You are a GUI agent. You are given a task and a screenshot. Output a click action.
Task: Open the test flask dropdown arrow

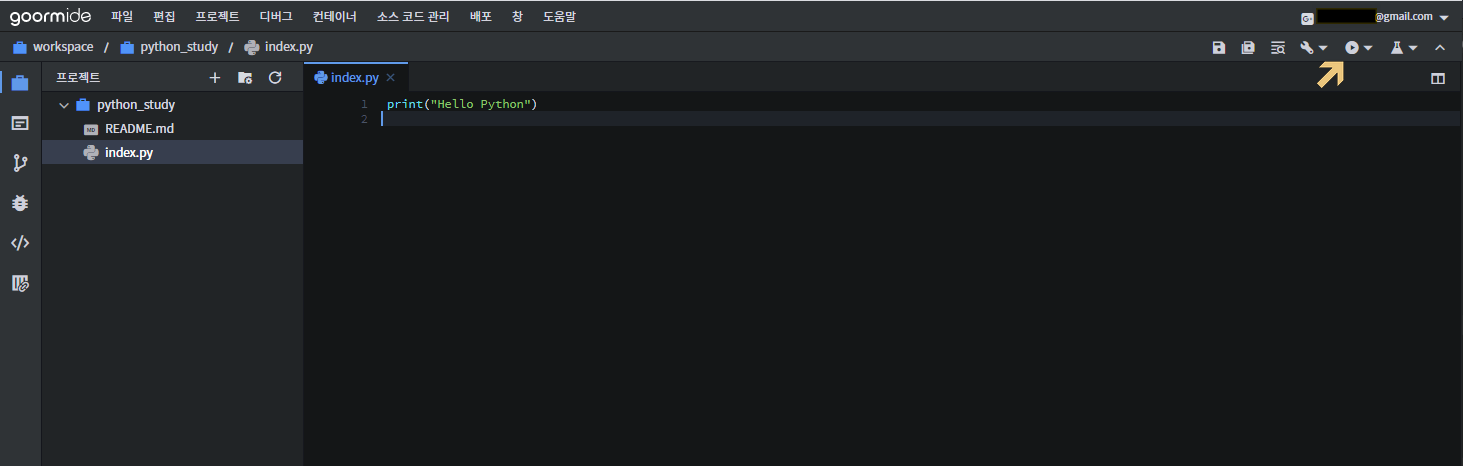(x=1413, y=48)
